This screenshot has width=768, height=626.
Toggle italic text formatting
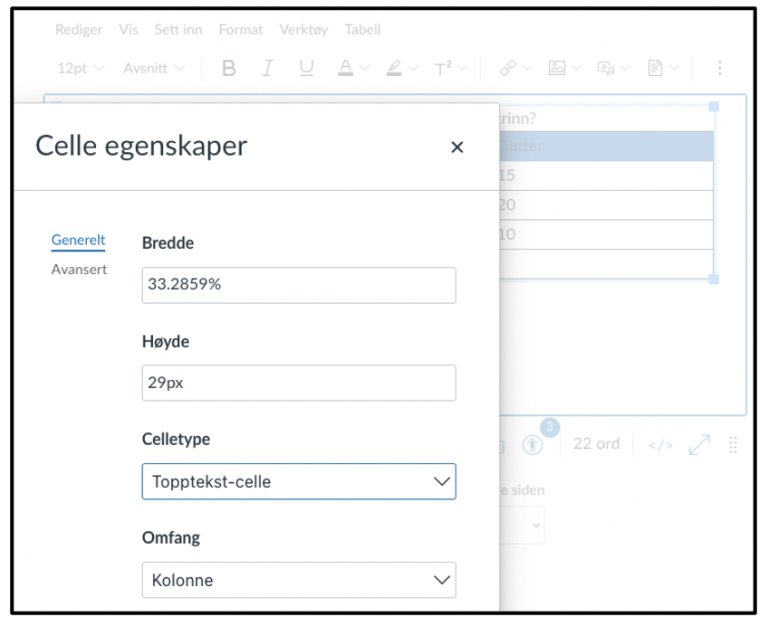[x=267, y=68]
